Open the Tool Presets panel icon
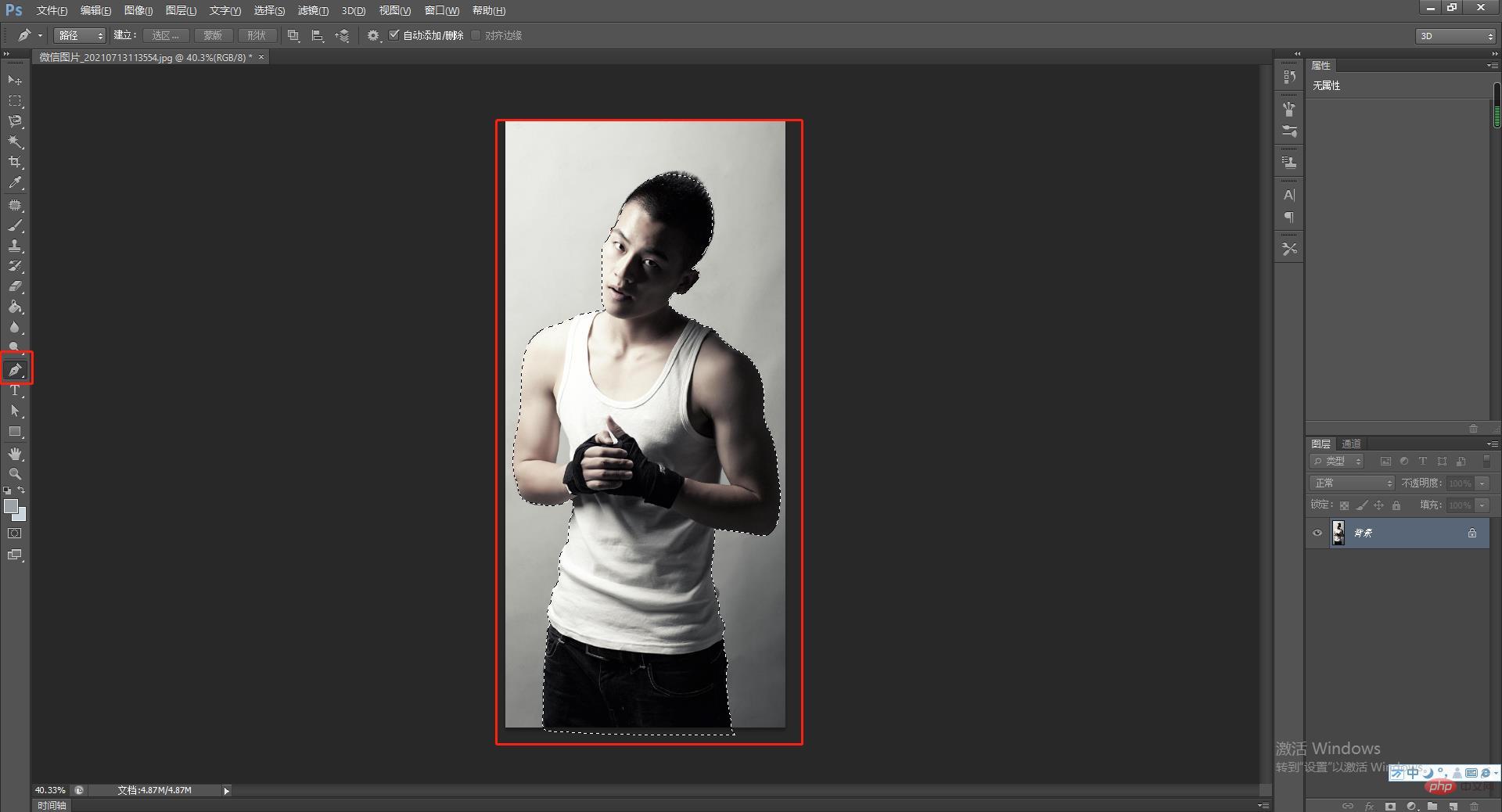The image size is (1502, 812). (x=1289, y=249)
